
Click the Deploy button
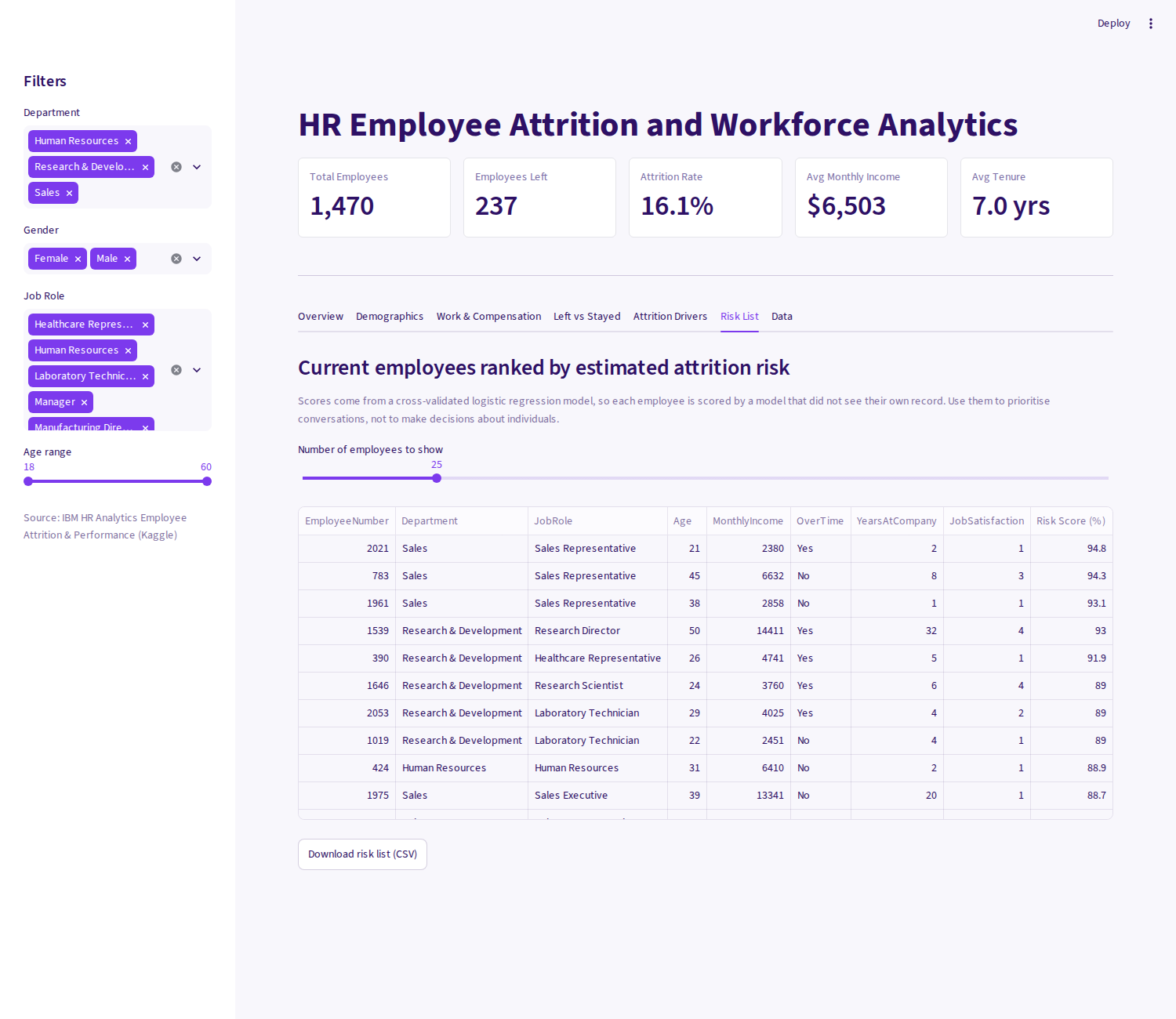pyautogui.click(x=1113, y=24)
